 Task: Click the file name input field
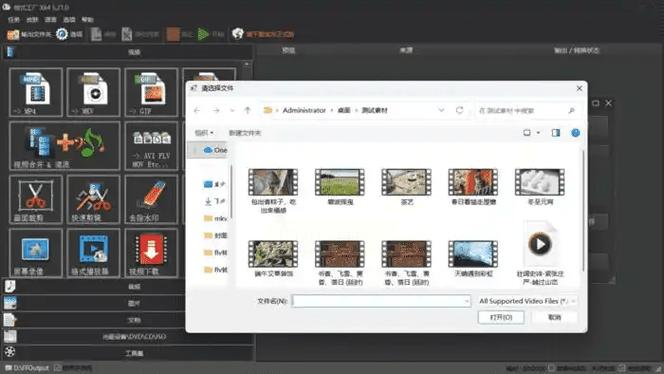coord(381,301)
